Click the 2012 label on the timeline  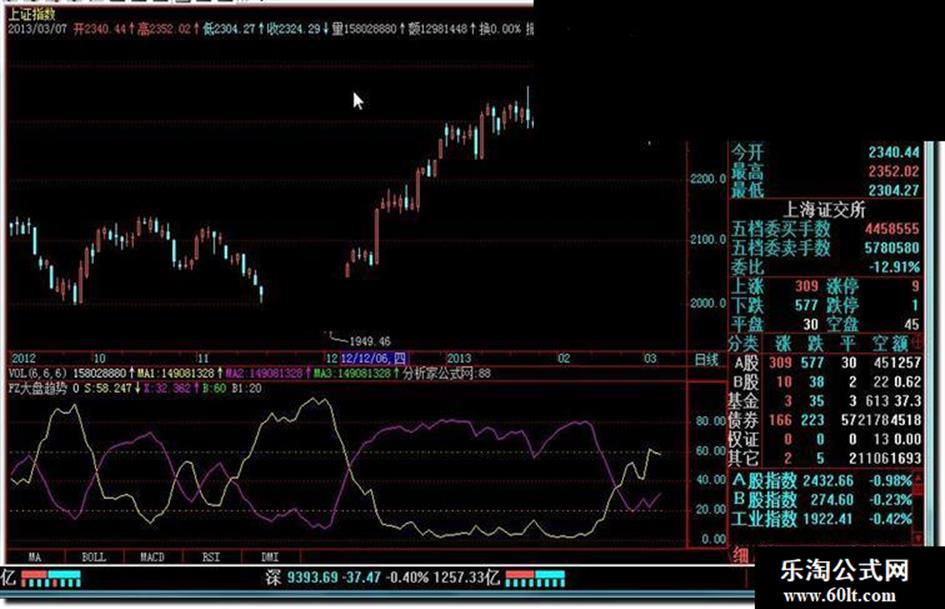point(24,359)
